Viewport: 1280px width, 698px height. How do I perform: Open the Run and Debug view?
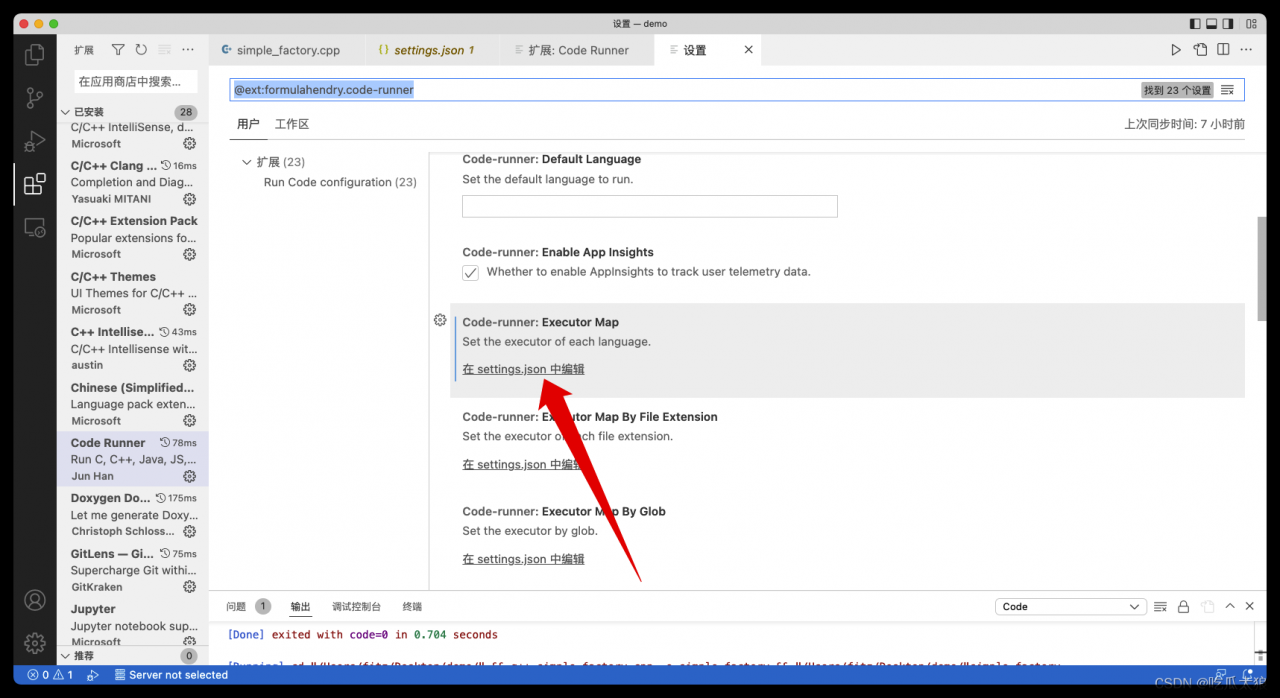pyautogui.click(x=35, y=141)
